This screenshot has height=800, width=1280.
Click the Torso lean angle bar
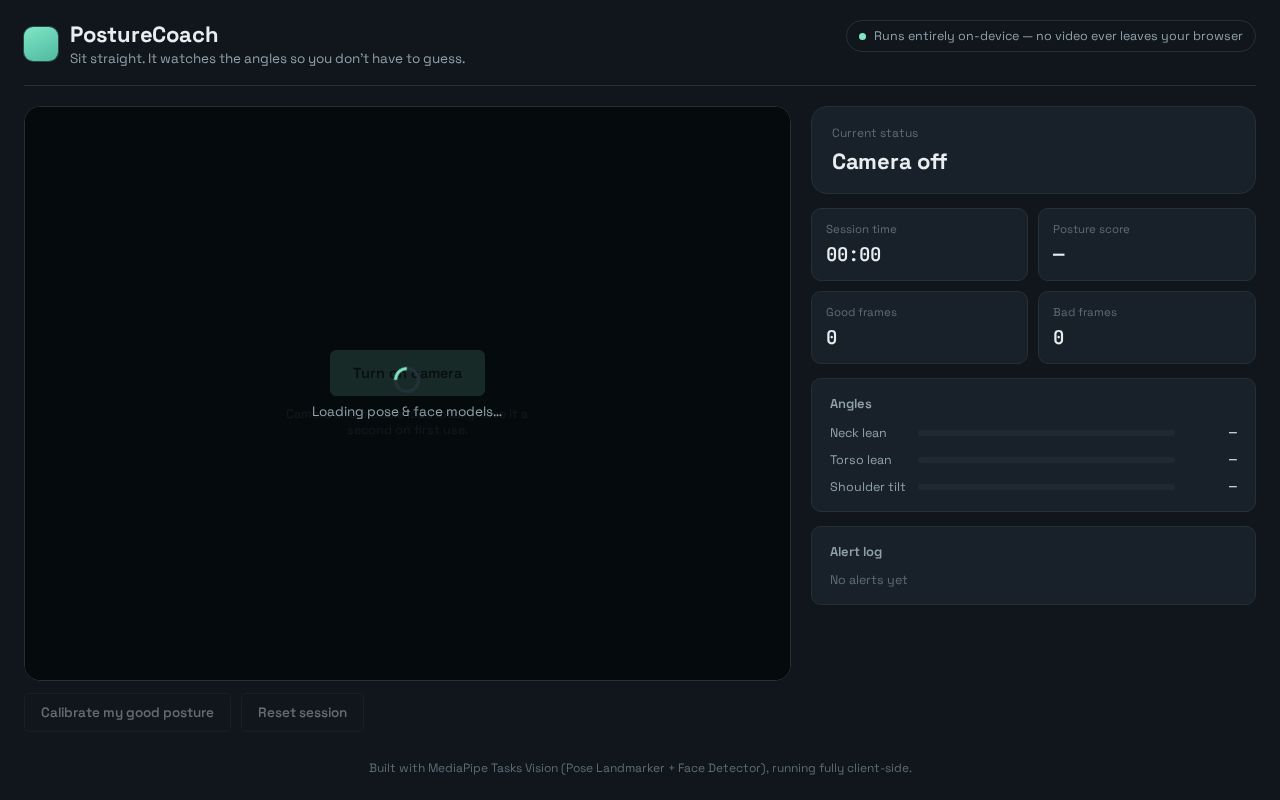1046,460
